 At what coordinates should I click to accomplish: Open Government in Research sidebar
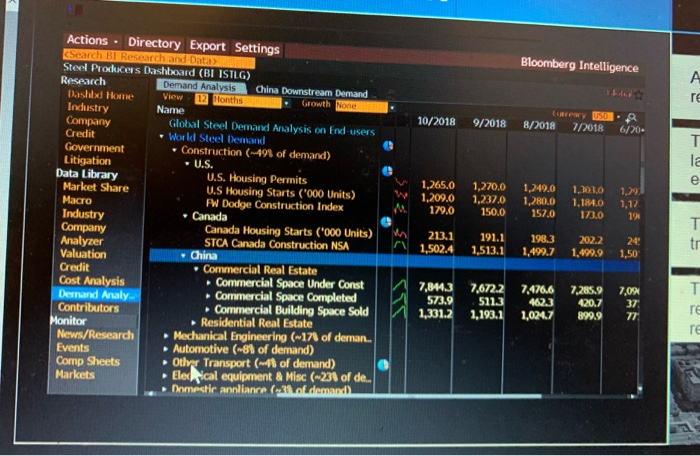(x=94, y=147)
